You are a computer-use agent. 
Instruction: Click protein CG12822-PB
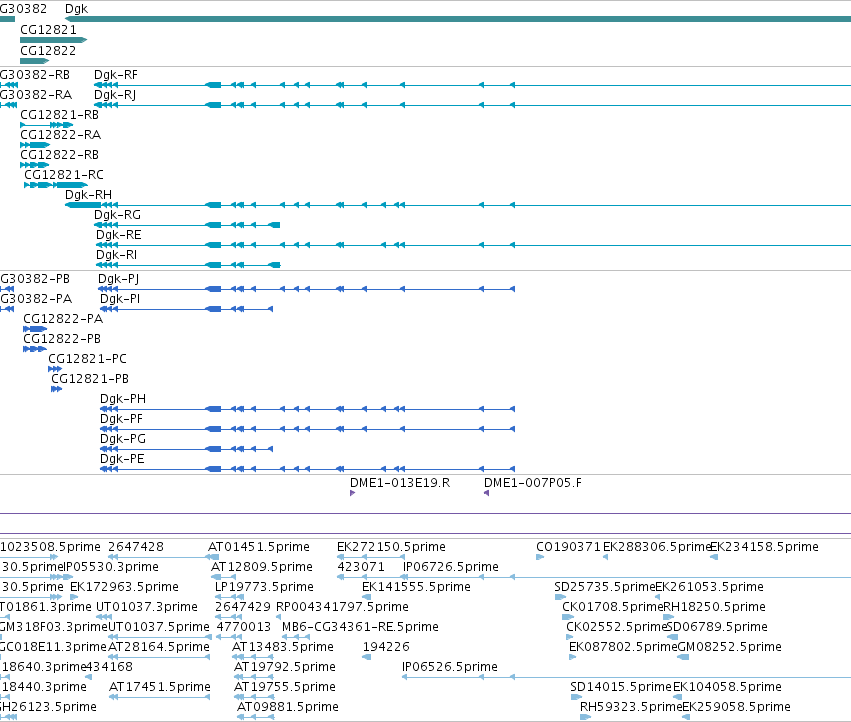[62, 339]
